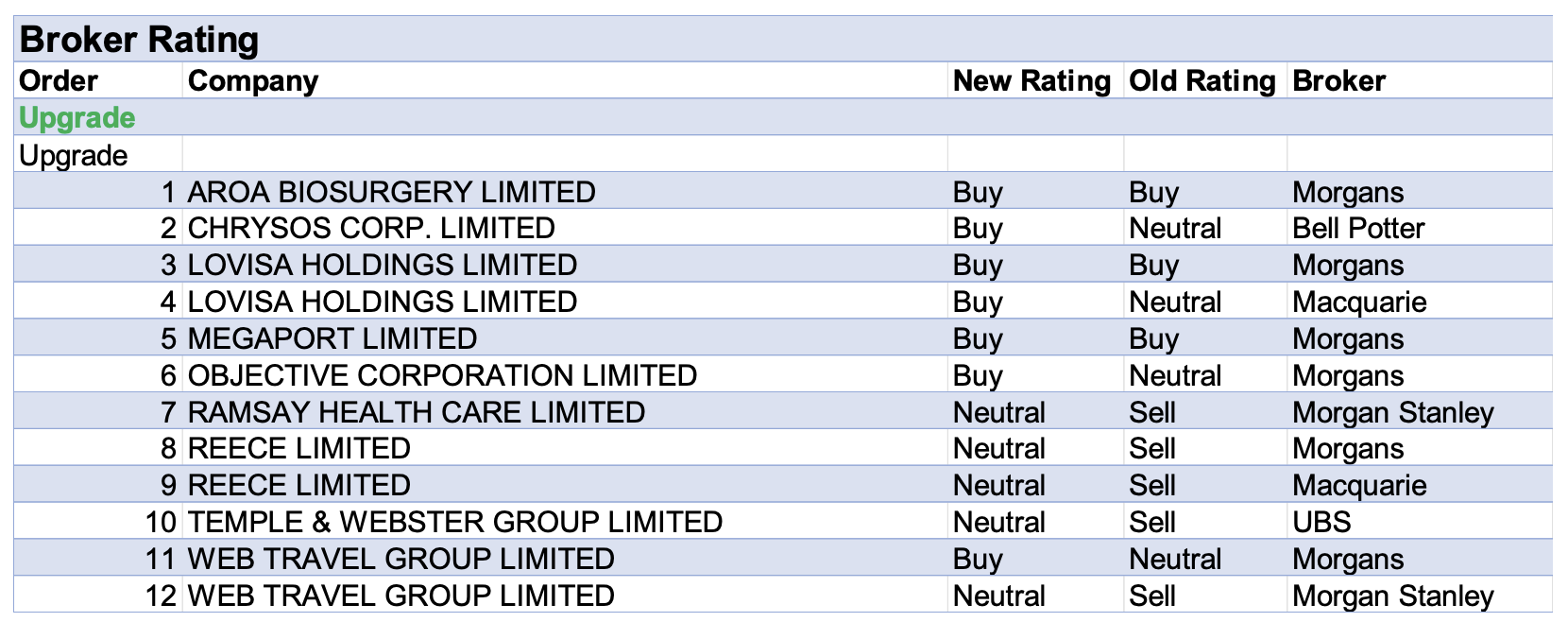This screenshot has height=622, width=1568.
Task: Click the CHRYSOS CORP. LIMITED cell
Action: [371, 229]
